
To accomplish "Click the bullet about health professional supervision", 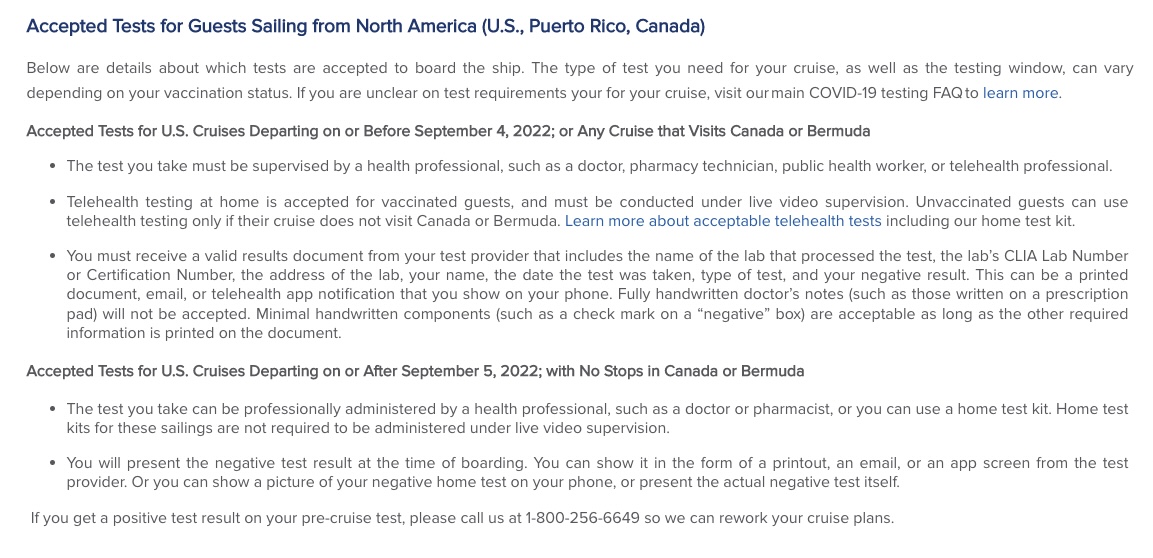I will pyautogui.click(x=589, y=166).
